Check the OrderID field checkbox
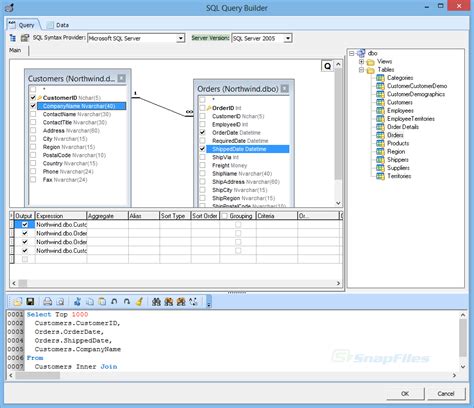 [202, 108]
